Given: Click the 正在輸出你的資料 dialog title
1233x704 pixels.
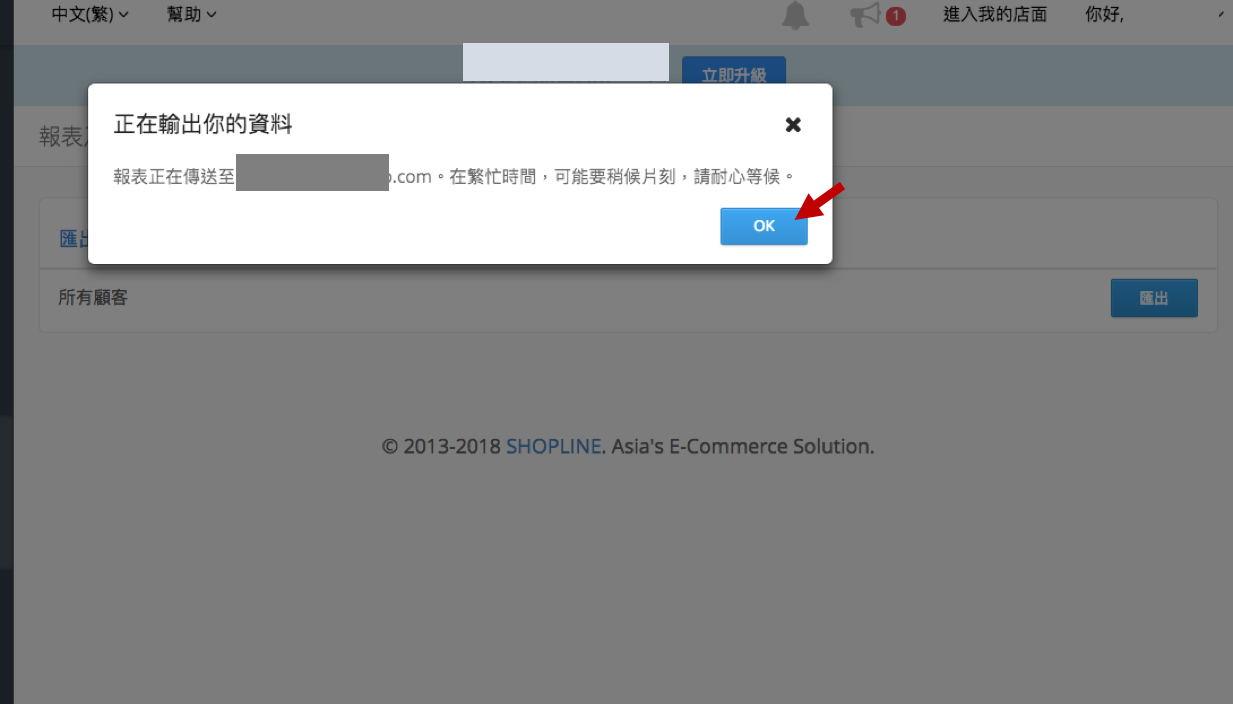Looking at the screenshot, I should (203, 124).
